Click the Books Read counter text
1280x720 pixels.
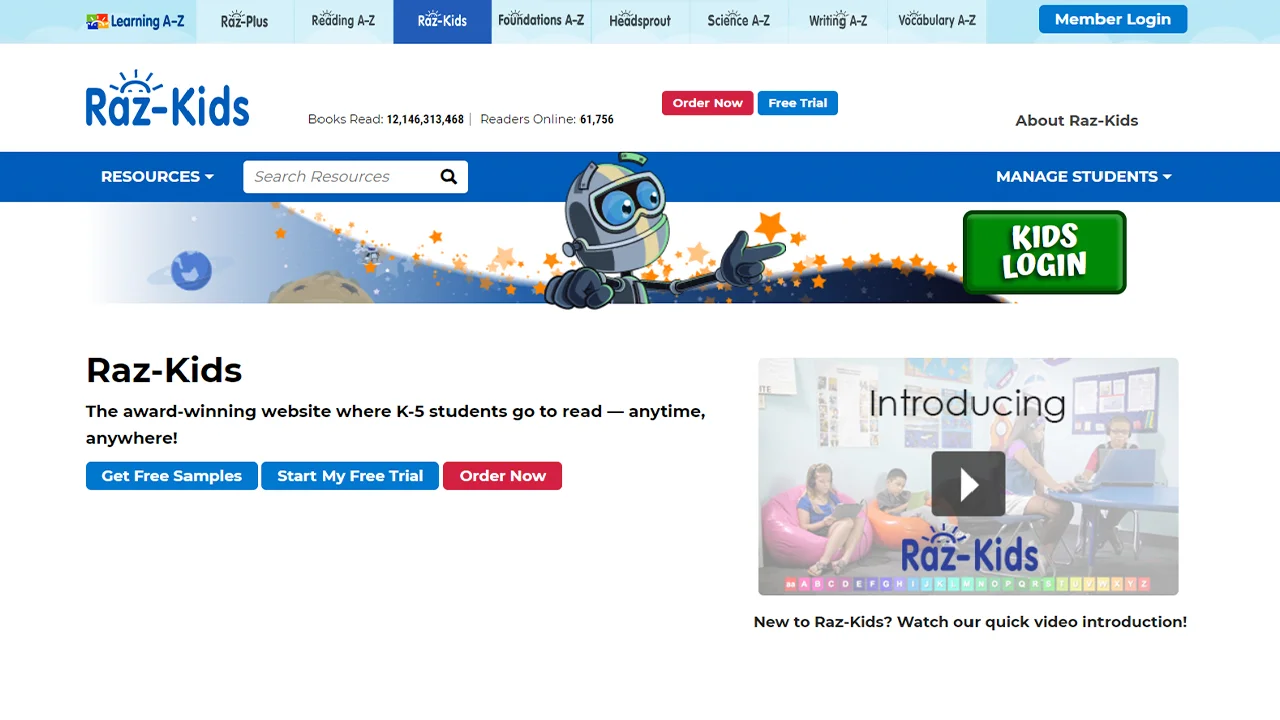[386, 119]
